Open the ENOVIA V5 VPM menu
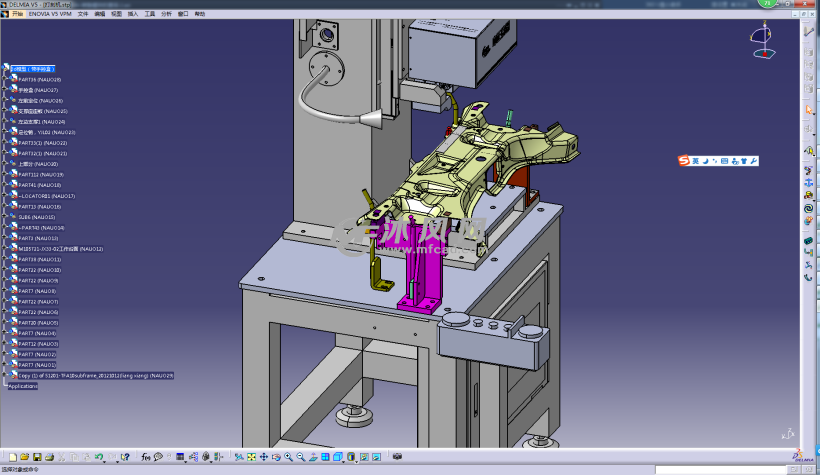The image size is (820, 475). 50,14
